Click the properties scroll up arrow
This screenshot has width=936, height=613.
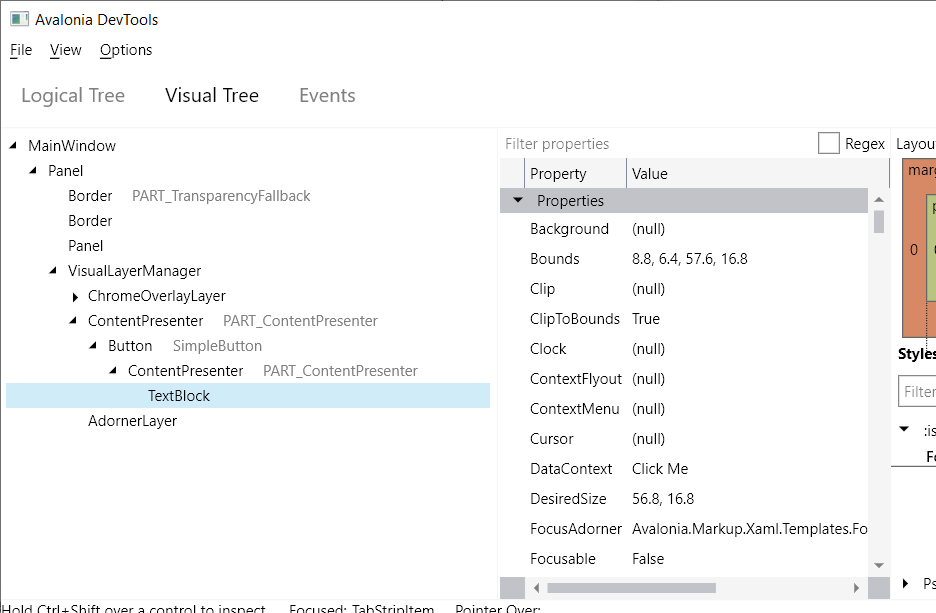(879, 199)
